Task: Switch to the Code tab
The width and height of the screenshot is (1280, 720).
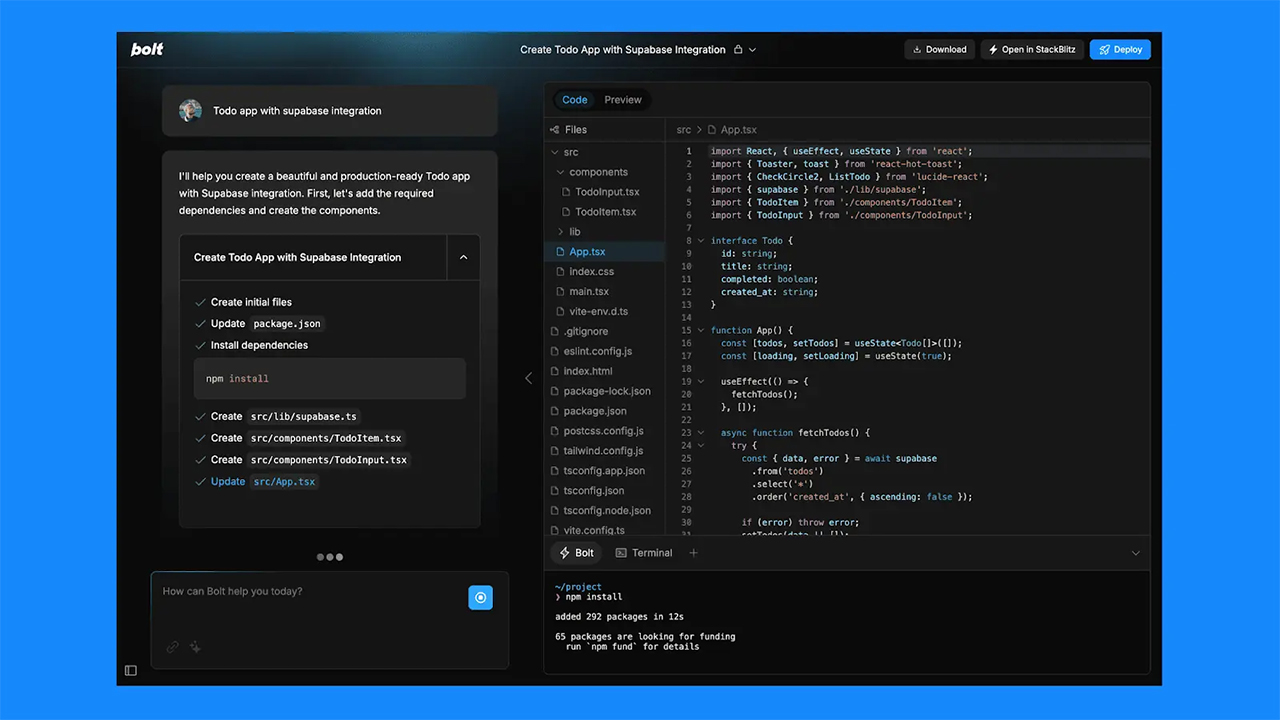Action: tap(575, 99)
